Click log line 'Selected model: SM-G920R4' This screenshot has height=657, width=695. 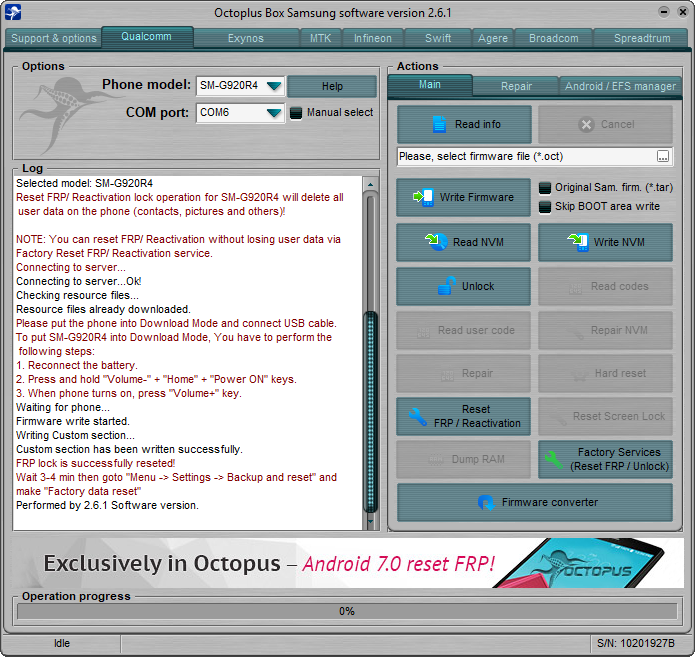(x=84, y=183)
